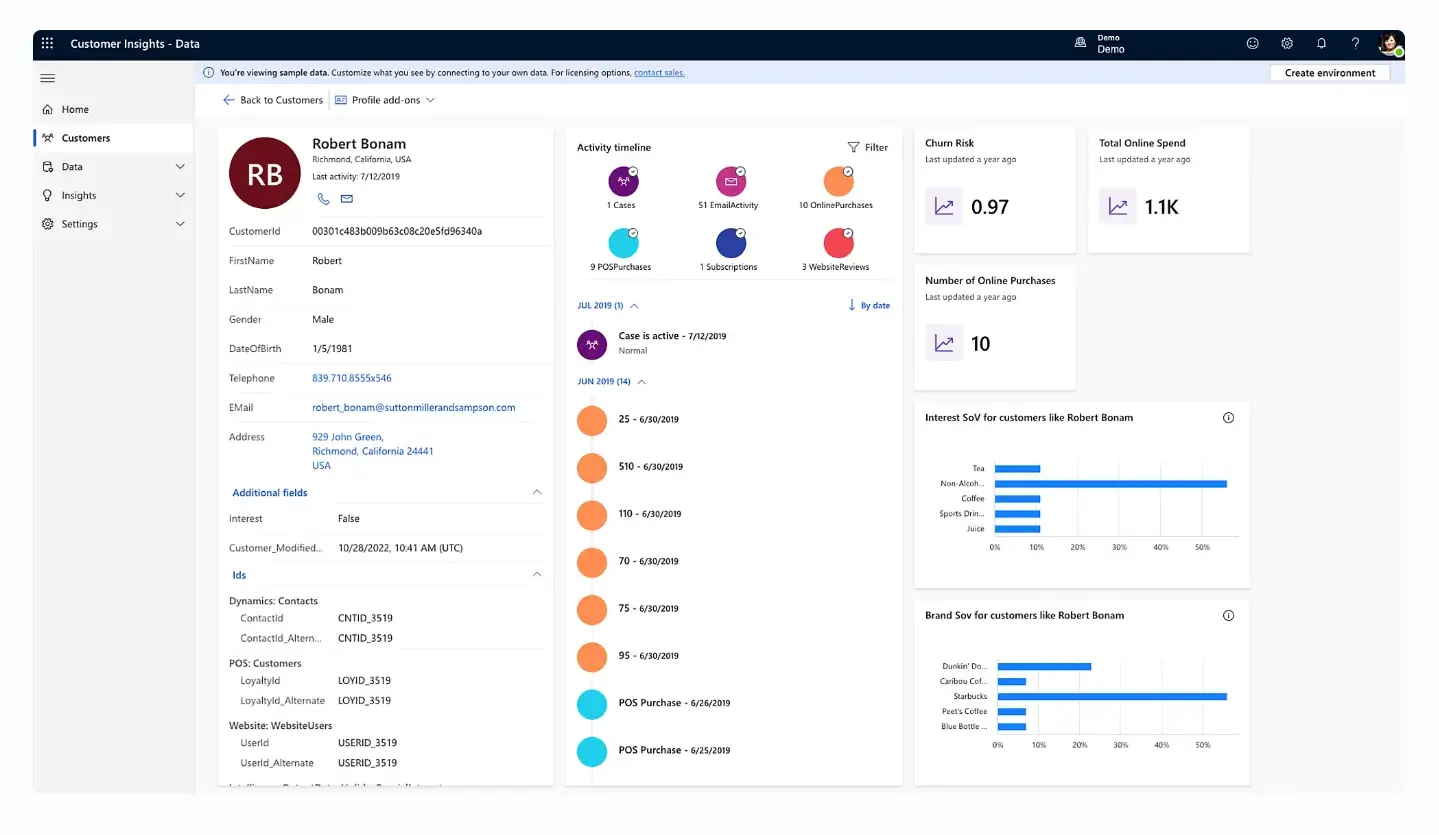Collapse the Additional fields section

537,493
